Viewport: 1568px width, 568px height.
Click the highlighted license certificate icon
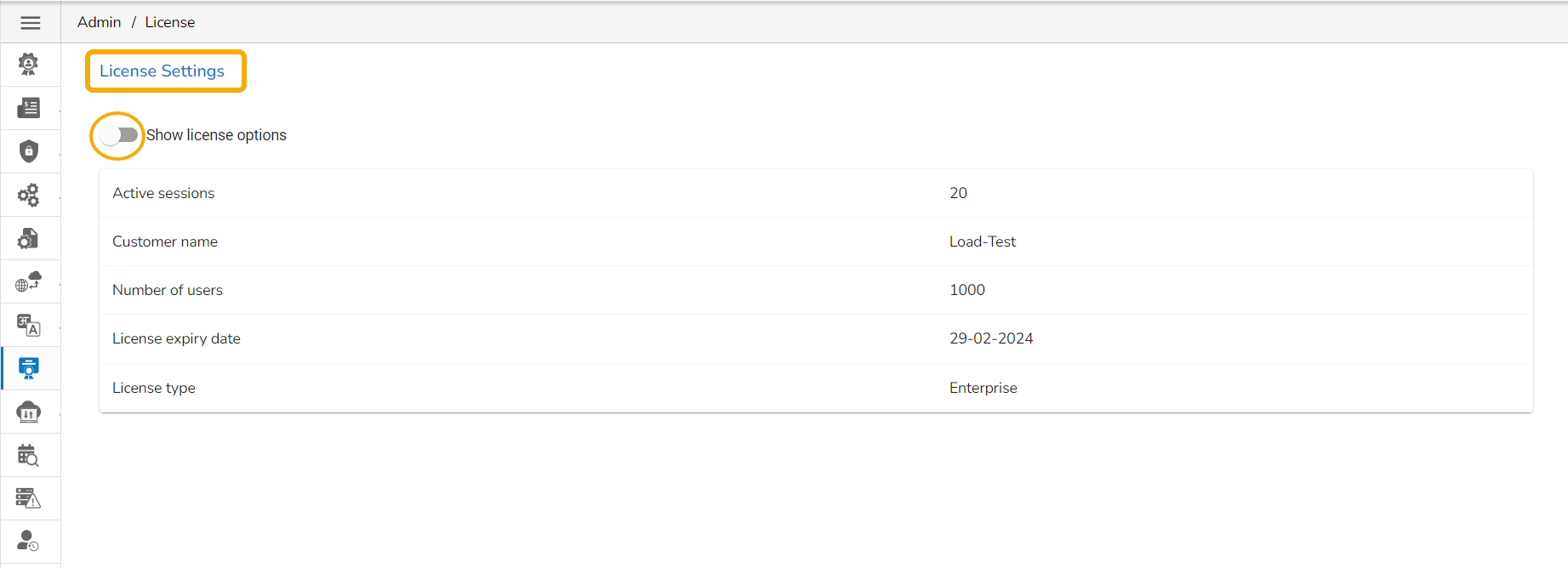[x=29, y=368]
